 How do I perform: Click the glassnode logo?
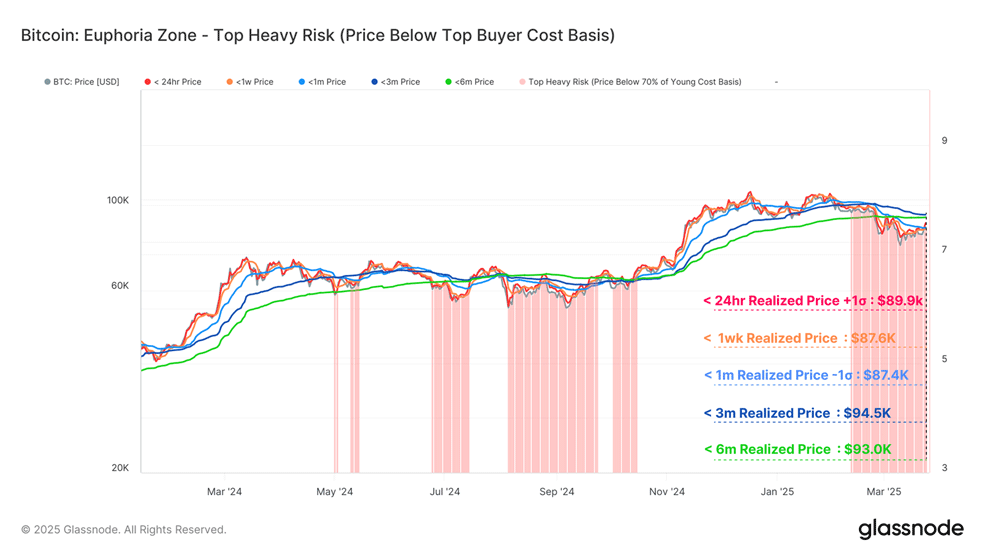(911, 528)
